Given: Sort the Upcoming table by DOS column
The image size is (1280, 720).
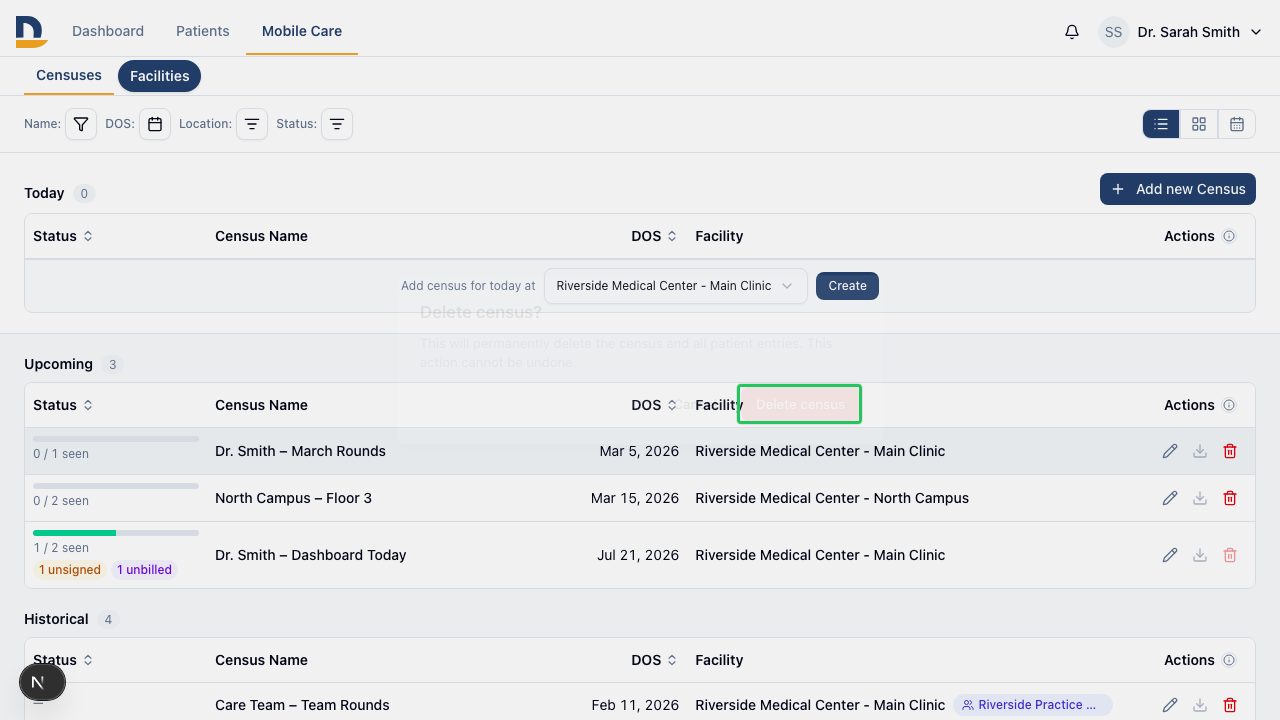Looking at the screenshot, I should click(654, 405).
